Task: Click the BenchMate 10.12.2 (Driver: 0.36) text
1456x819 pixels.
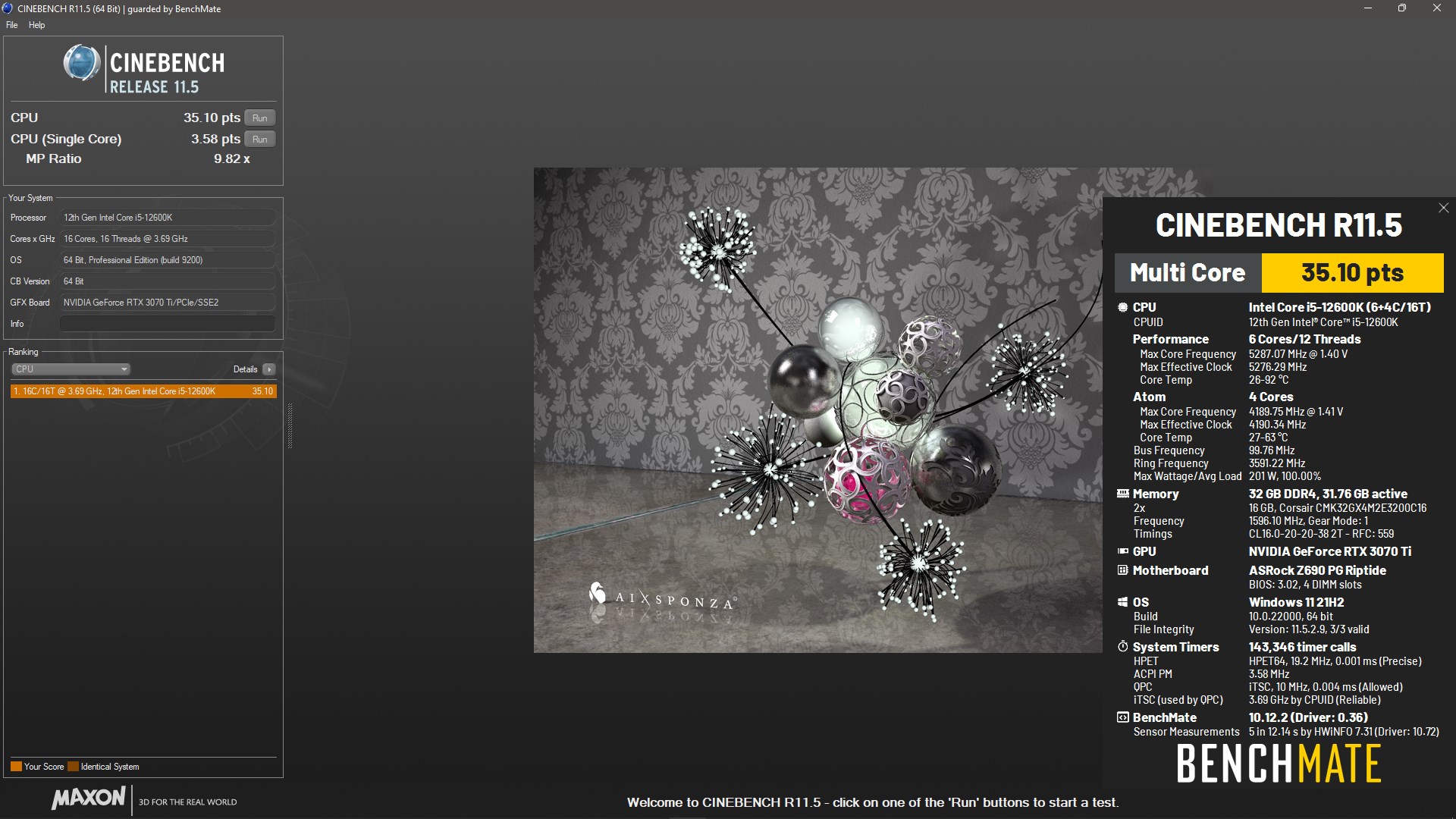Action: [x=1308, y=717]
